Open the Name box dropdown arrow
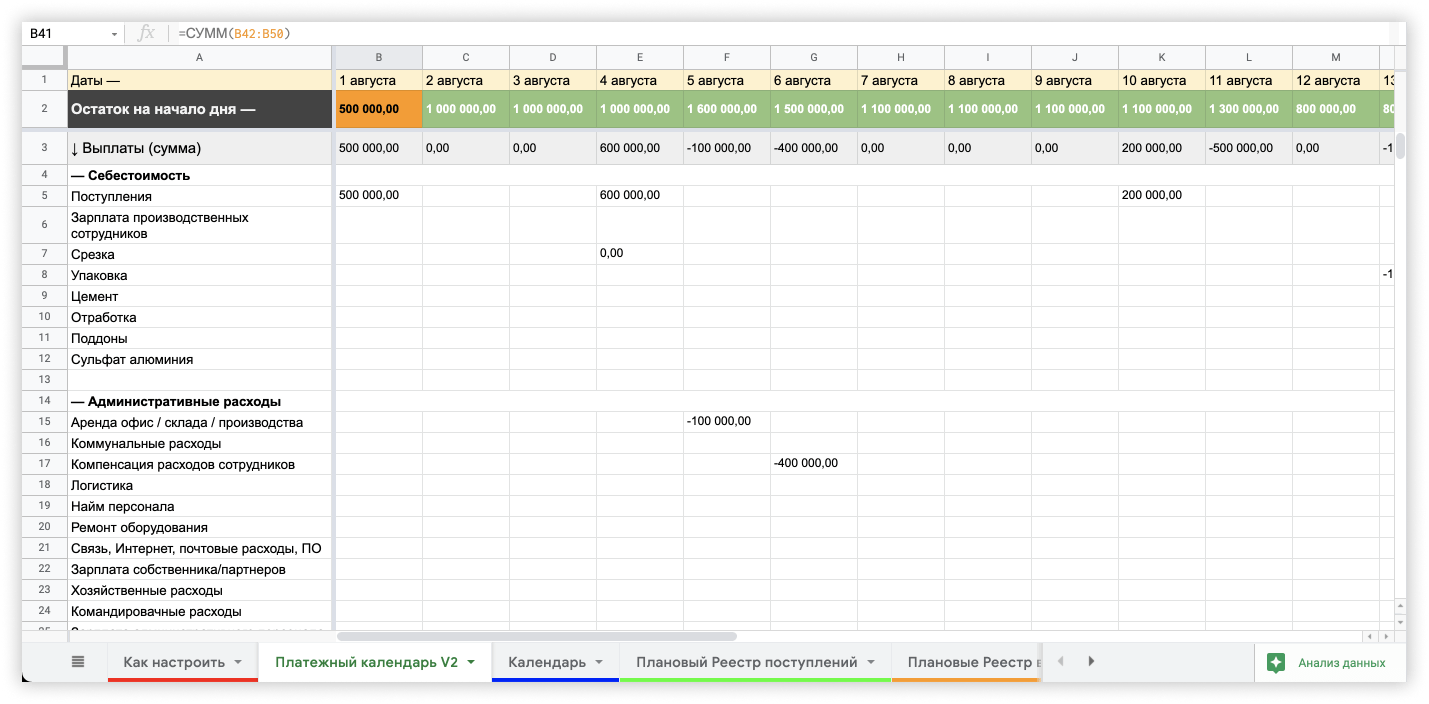This screenshot has height=704, width=1429. pos(114,34)
